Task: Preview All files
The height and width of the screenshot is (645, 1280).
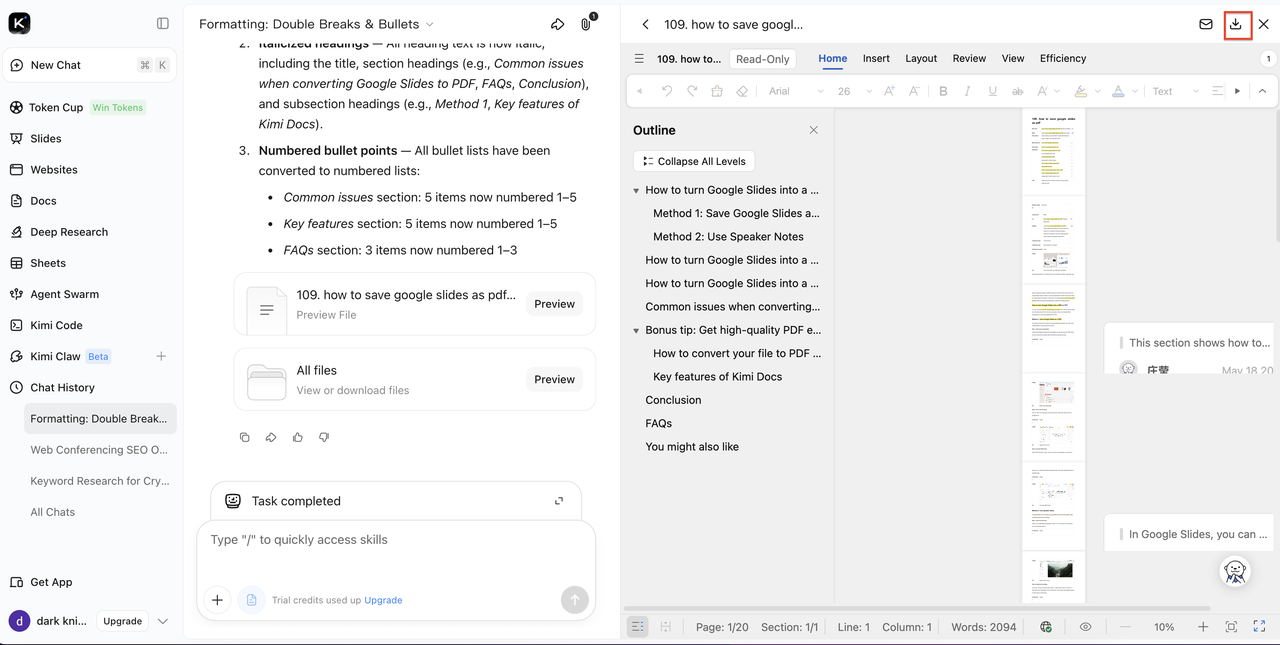Action: [x=554, y=379]
